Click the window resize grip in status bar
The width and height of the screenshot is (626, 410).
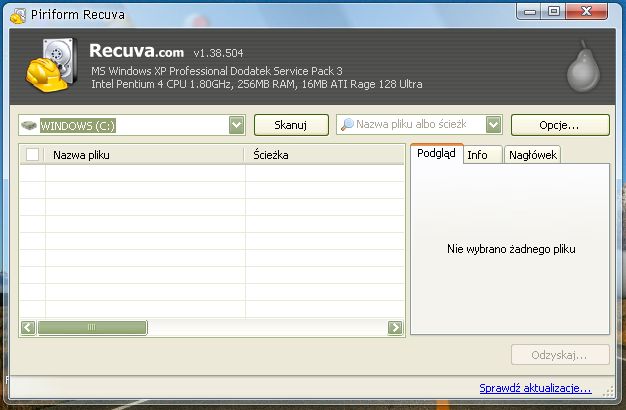pos(608,392)
